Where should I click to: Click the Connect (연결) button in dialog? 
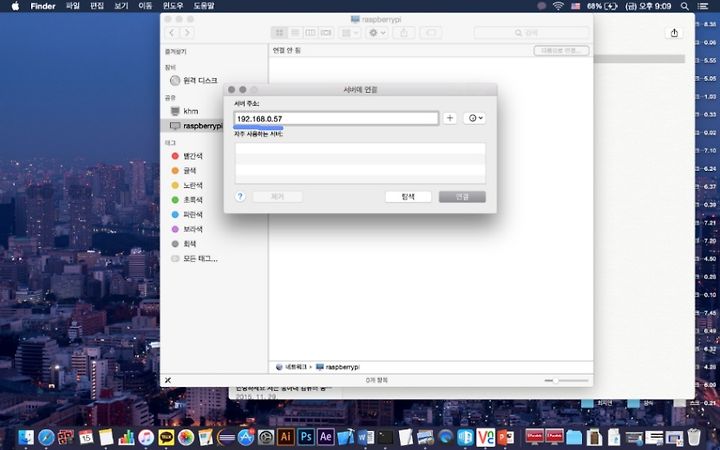[462, 197]
